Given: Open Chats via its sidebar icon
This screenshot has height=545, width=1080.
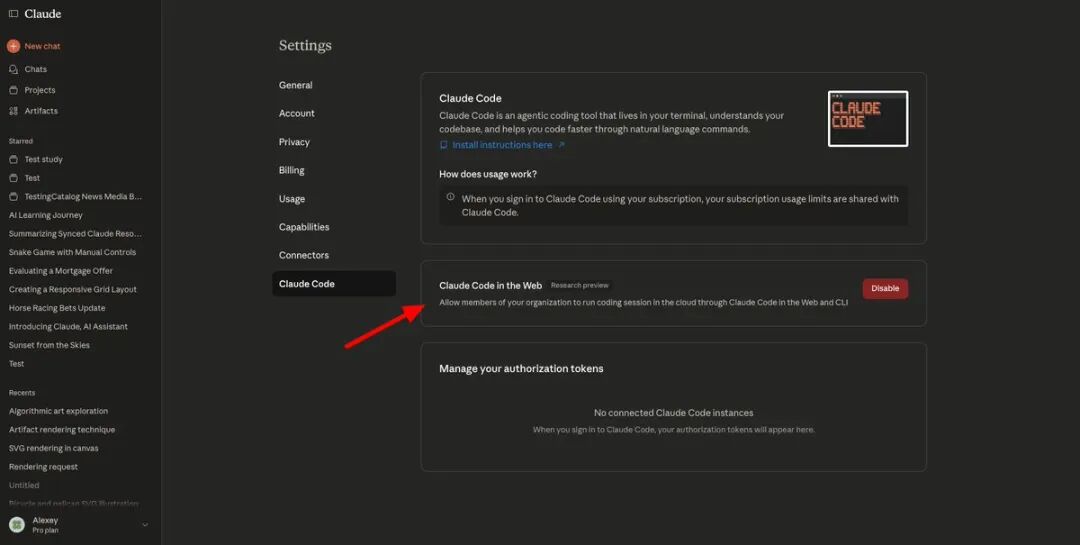Looking at the screenshot, I should pos(13,69).
